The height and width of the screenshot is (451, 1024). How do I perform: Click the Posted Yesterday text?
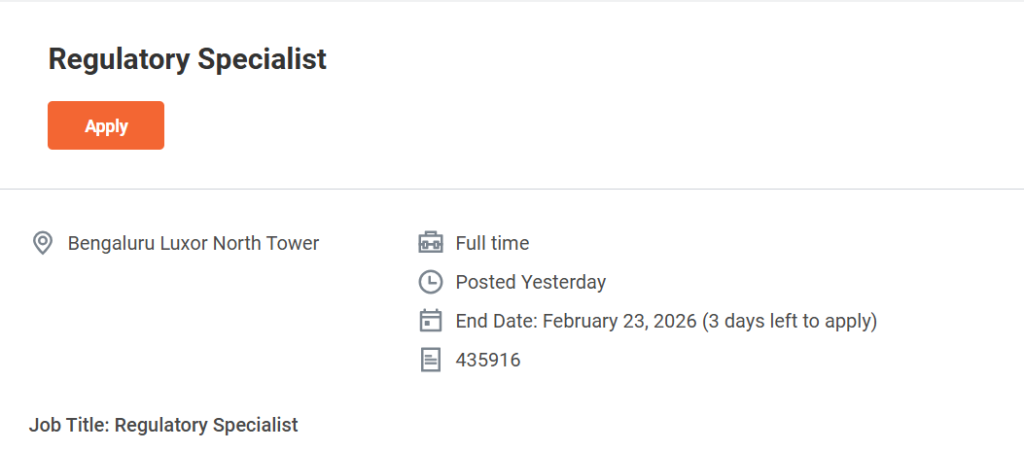(530, 282)
